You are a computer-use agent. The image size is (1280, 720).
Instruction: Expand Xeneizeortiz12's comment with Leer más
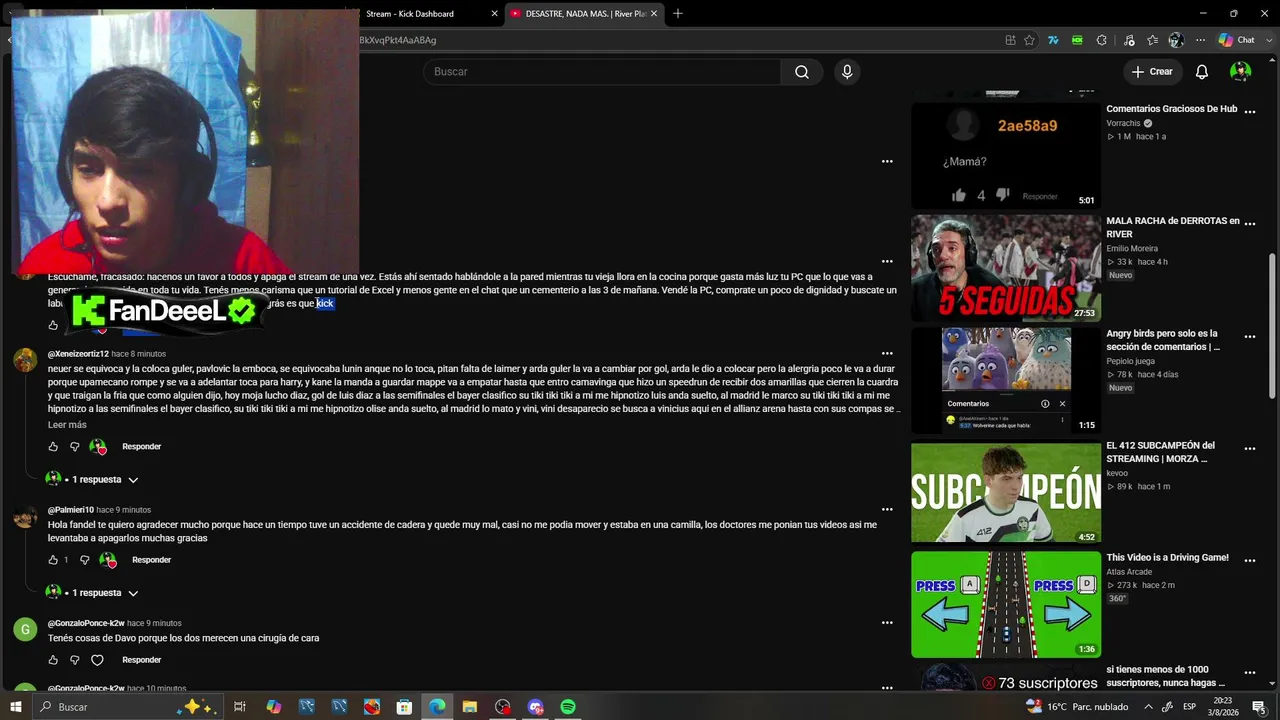[x=67, y=425]
